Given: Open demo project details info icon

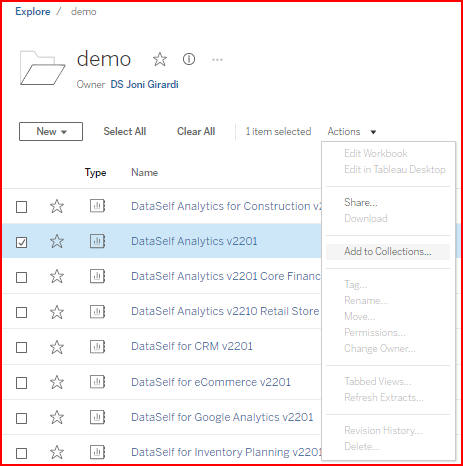Looking at the screenshot, I should pos(189,59).
